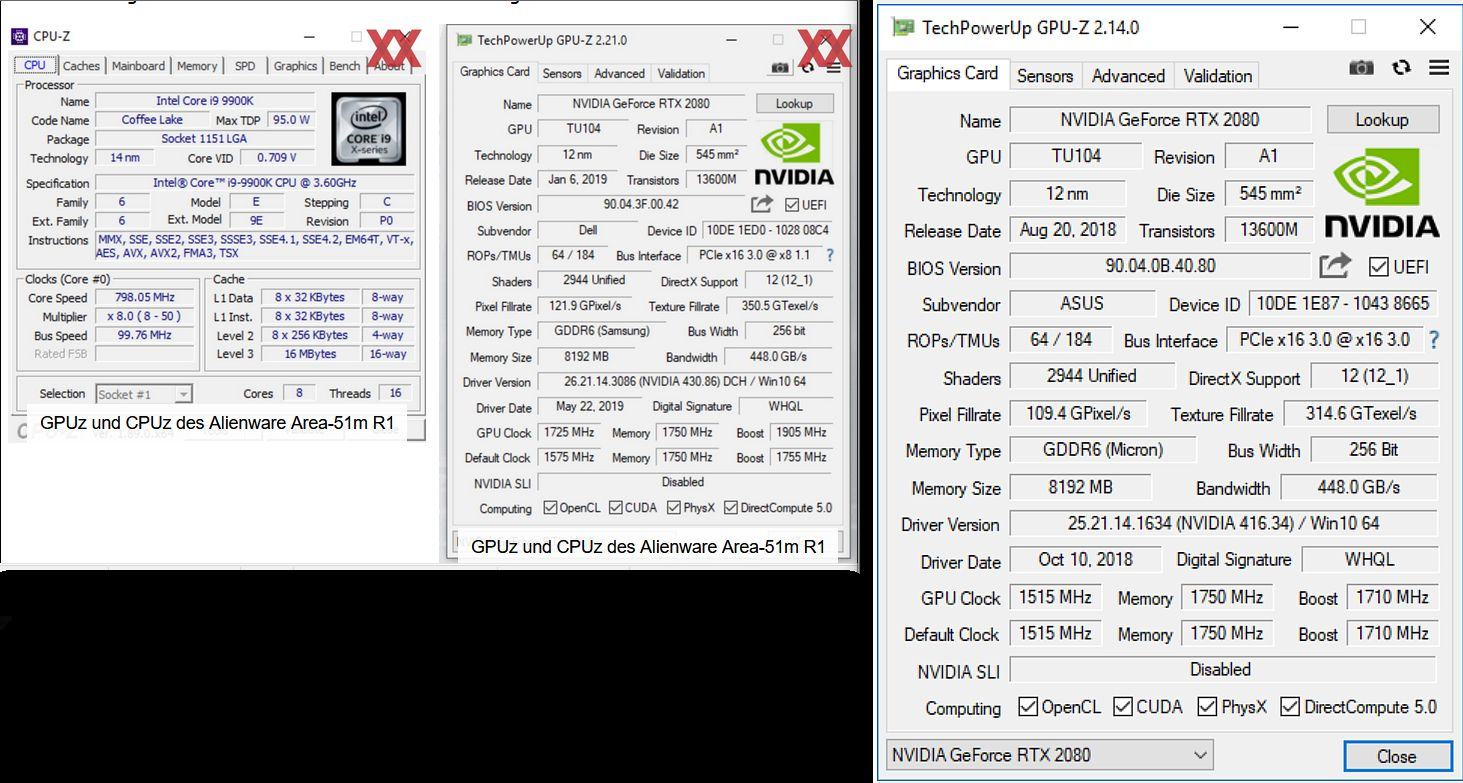Toggle the UEFI checkbox in GPU-Z 2.21.0
Image resolution: width=1463 pixels, height=783 pixels.
793,205
